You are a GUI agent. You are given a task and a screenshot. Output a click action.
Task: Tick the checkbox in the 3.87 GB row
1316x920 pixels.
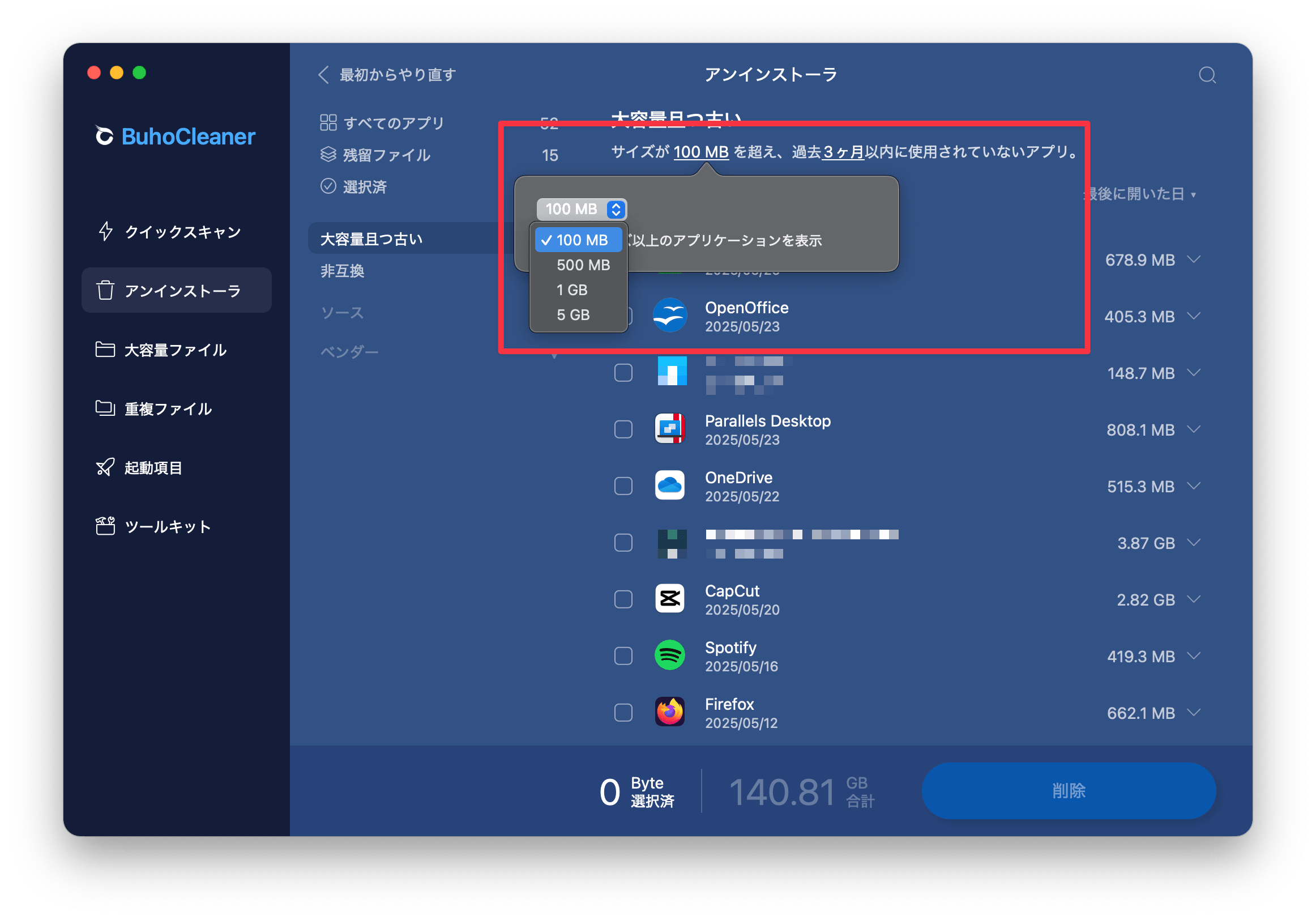point(623,543)
